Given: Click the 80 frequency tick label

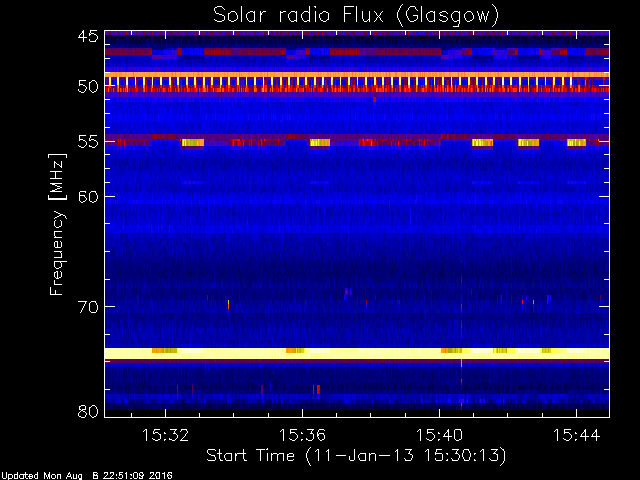Looking at the screenshot, I should pos(88,411).
